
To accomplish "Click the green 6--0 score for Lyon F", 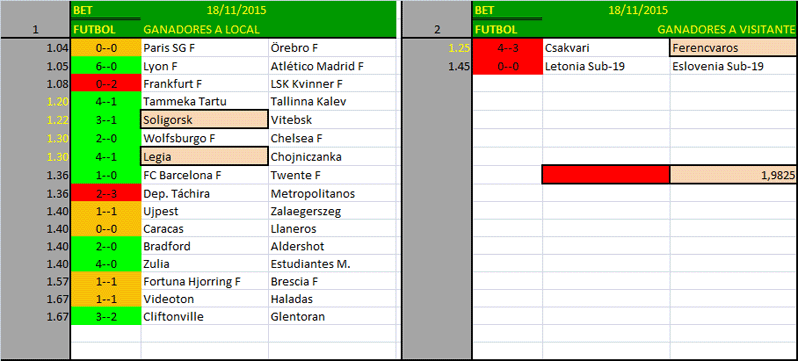I will (x=106, y=66).
